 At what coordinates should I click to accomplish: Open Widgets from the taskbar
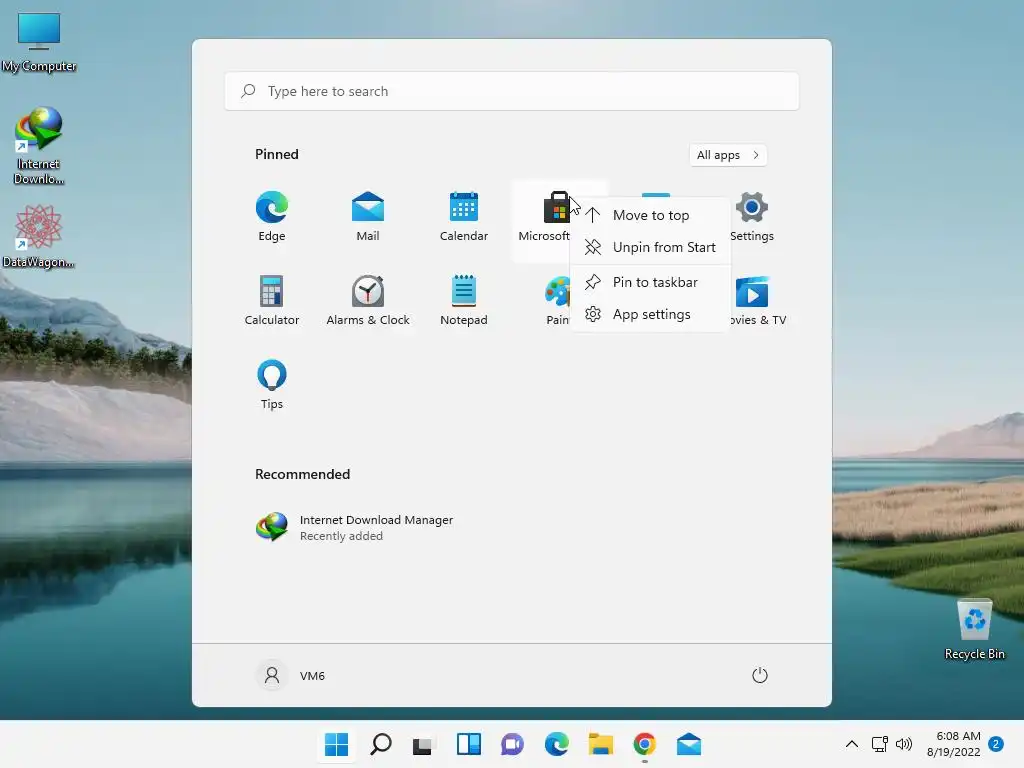(x=469, y=744)
